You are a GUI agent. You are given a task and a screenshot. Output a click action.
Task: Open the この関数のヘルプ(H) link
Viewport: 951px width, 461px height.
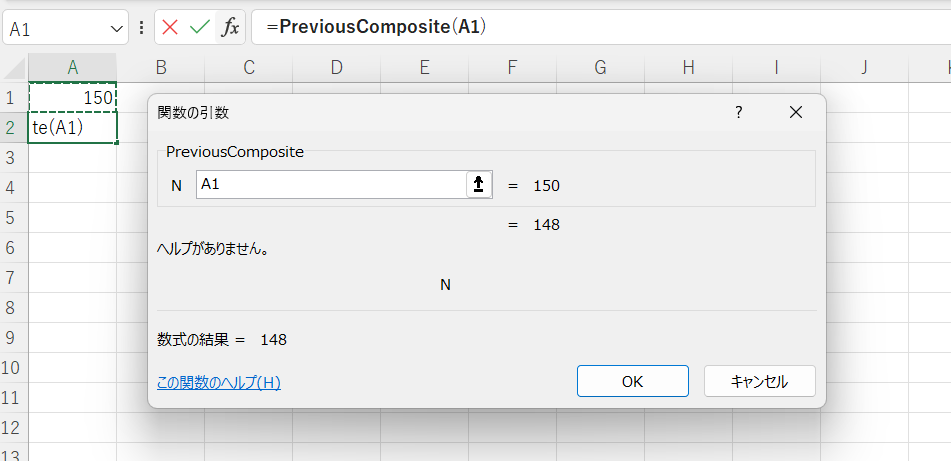click(218, 383)
